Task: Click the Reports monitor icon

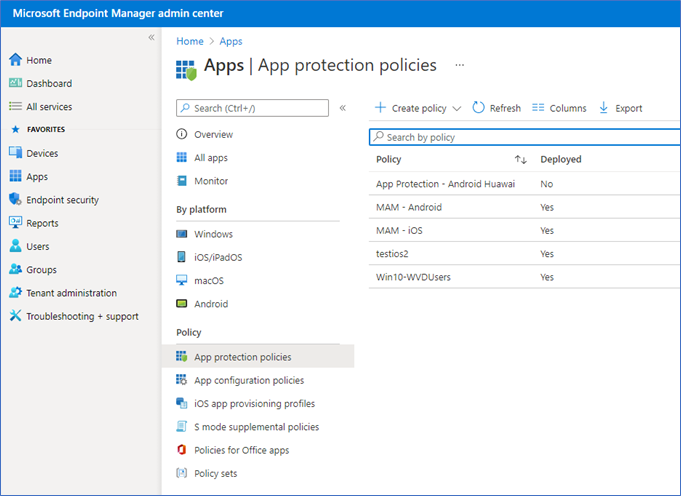Action: coord(16,222)
